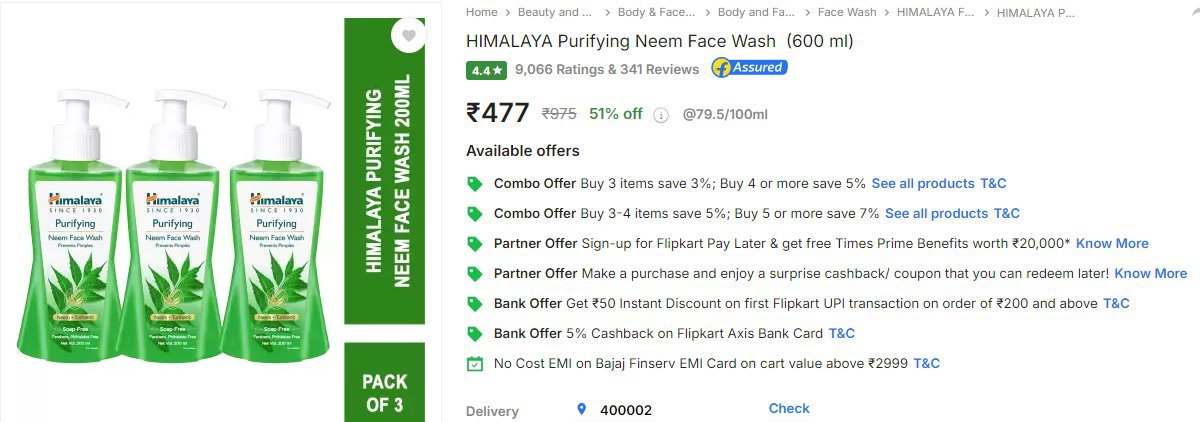Viewport: 1200px width, 422px height.
Task: Open the Body & Face breadcrumb link
Action: click(655, 12)
